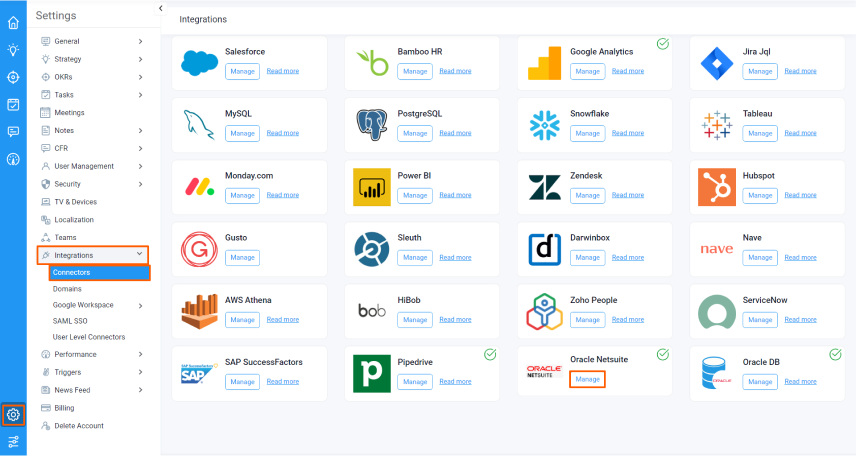Click the Zendesk logo
856x456 pixels.
click(544, 187)
